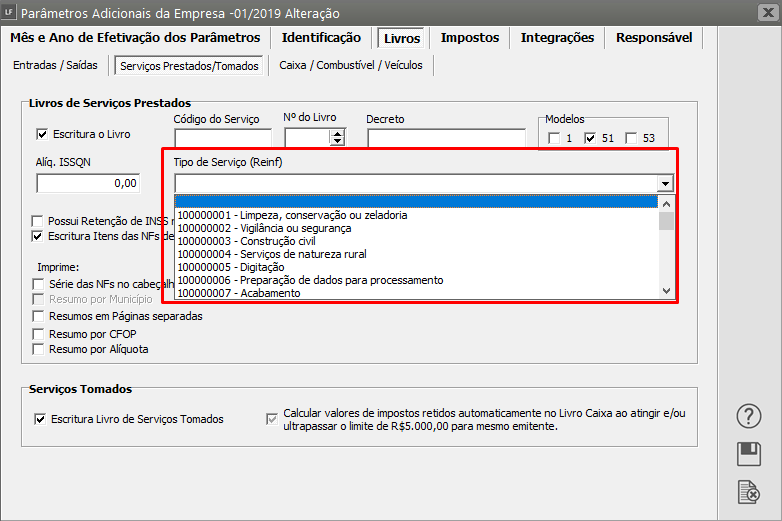Click the dropdown list scroll up arrow
This screenshot has width=782, height=521.
[666, 204]
